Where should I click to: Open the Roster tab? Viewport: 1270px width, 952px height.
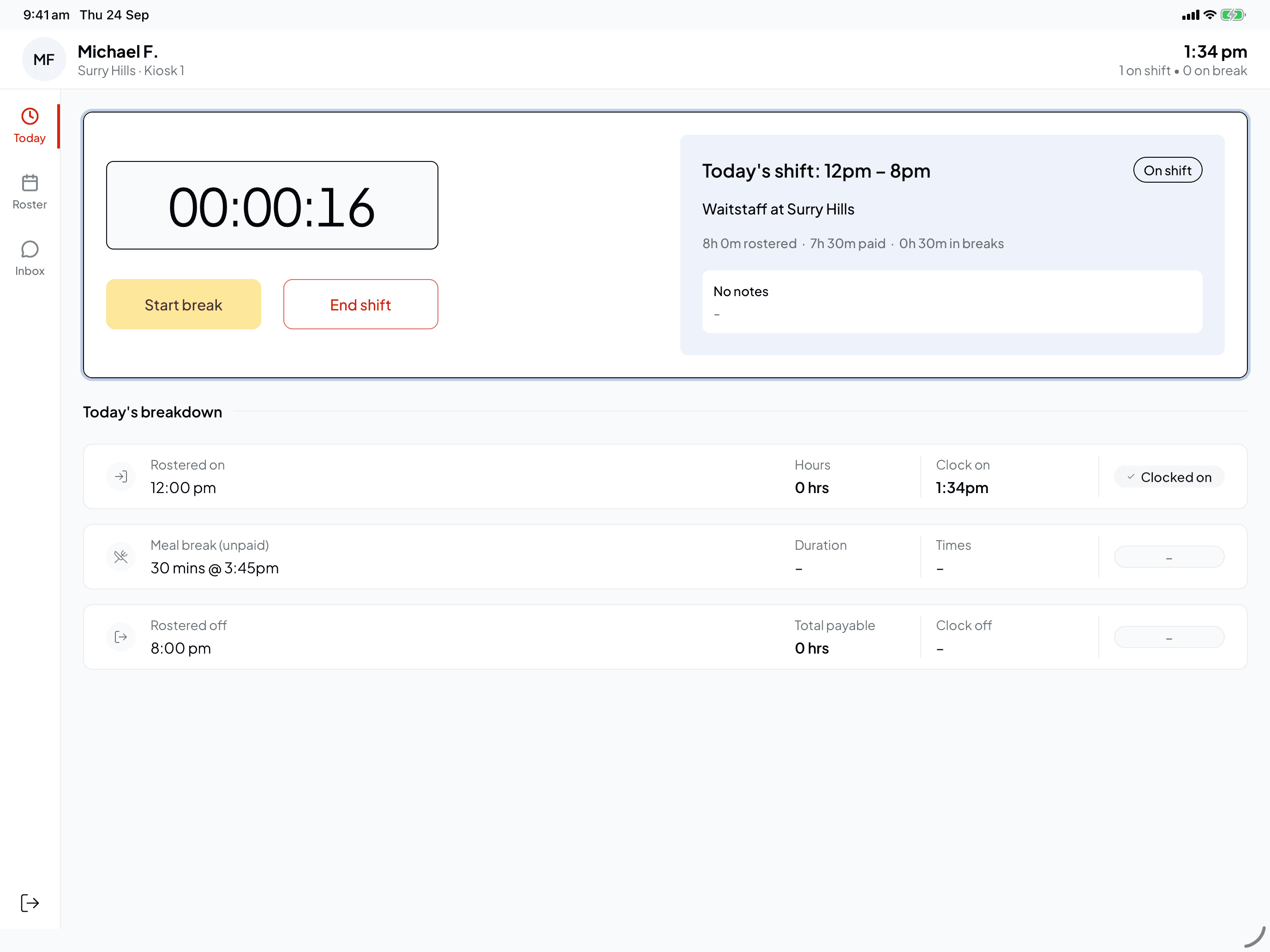29,192
